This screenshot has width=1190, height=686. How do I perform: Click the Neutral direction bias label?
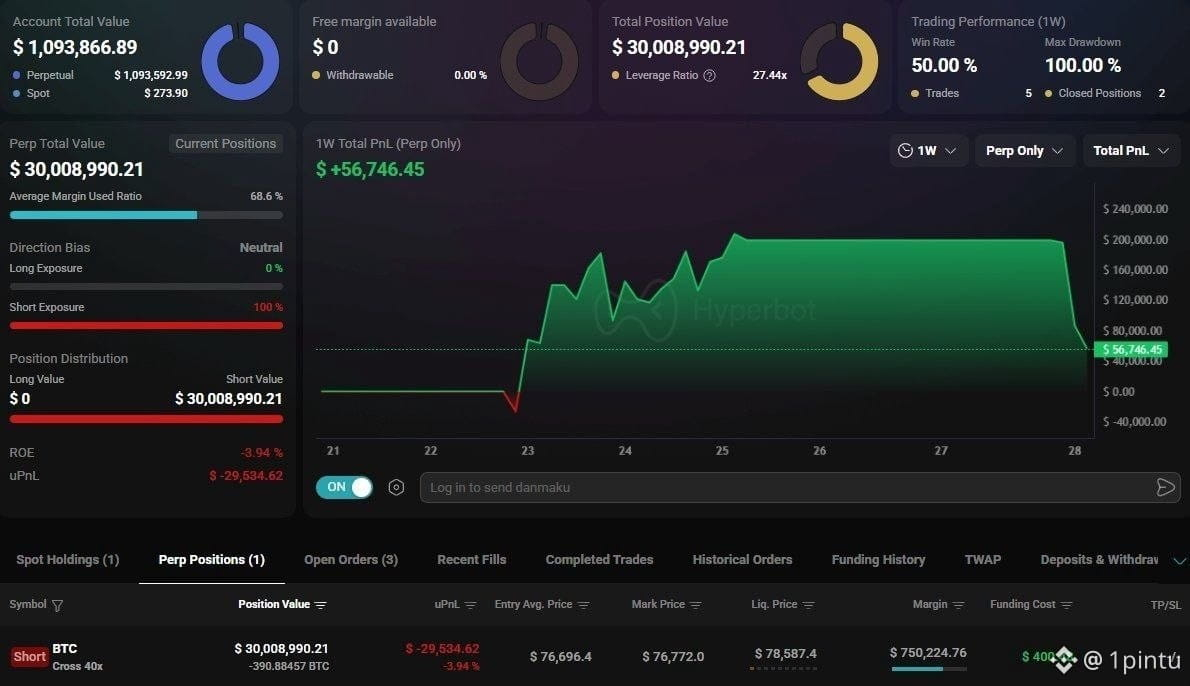261,247
